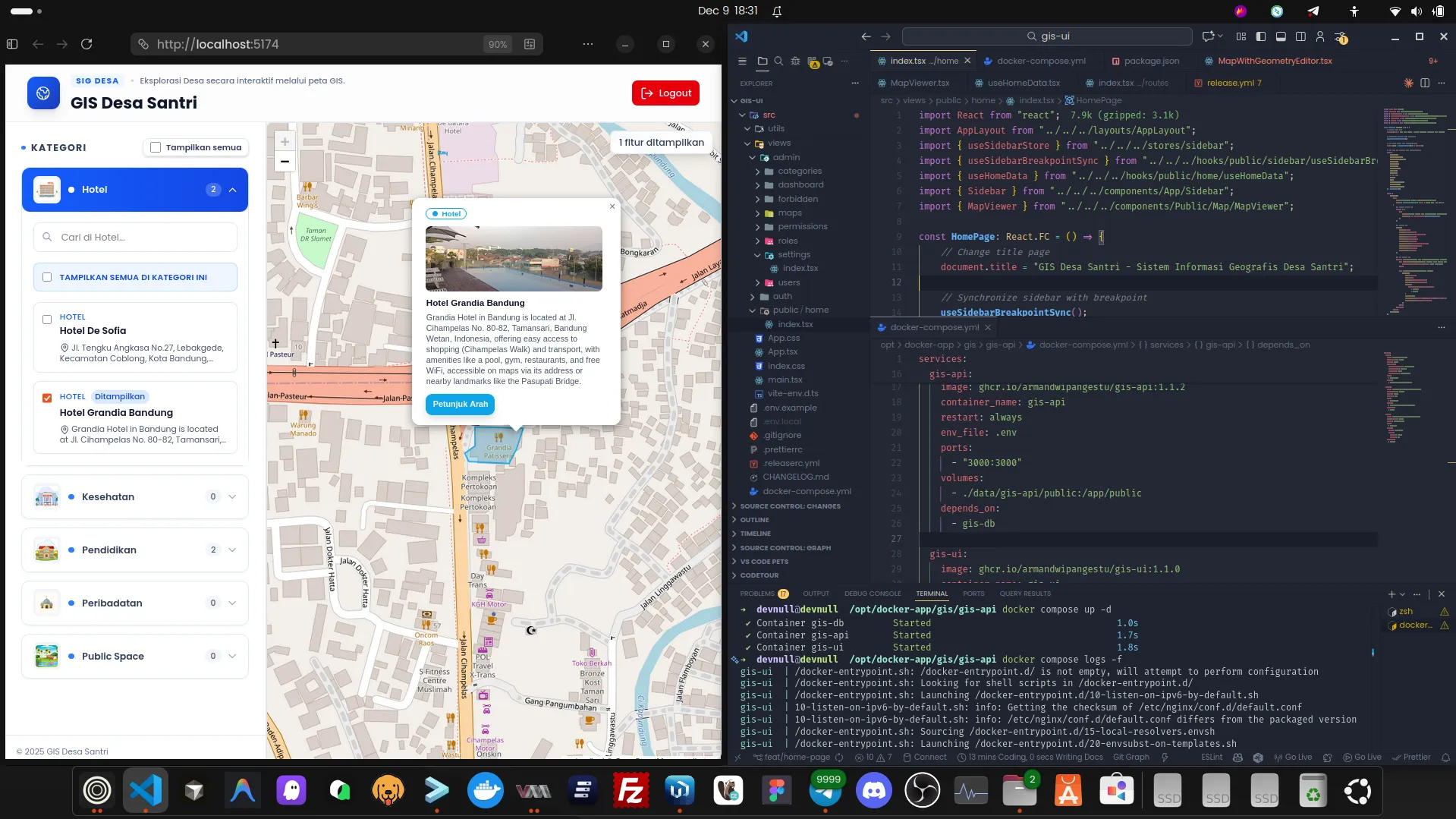
Task: Open browser reader view icon
Action: (x=530, y=44)
